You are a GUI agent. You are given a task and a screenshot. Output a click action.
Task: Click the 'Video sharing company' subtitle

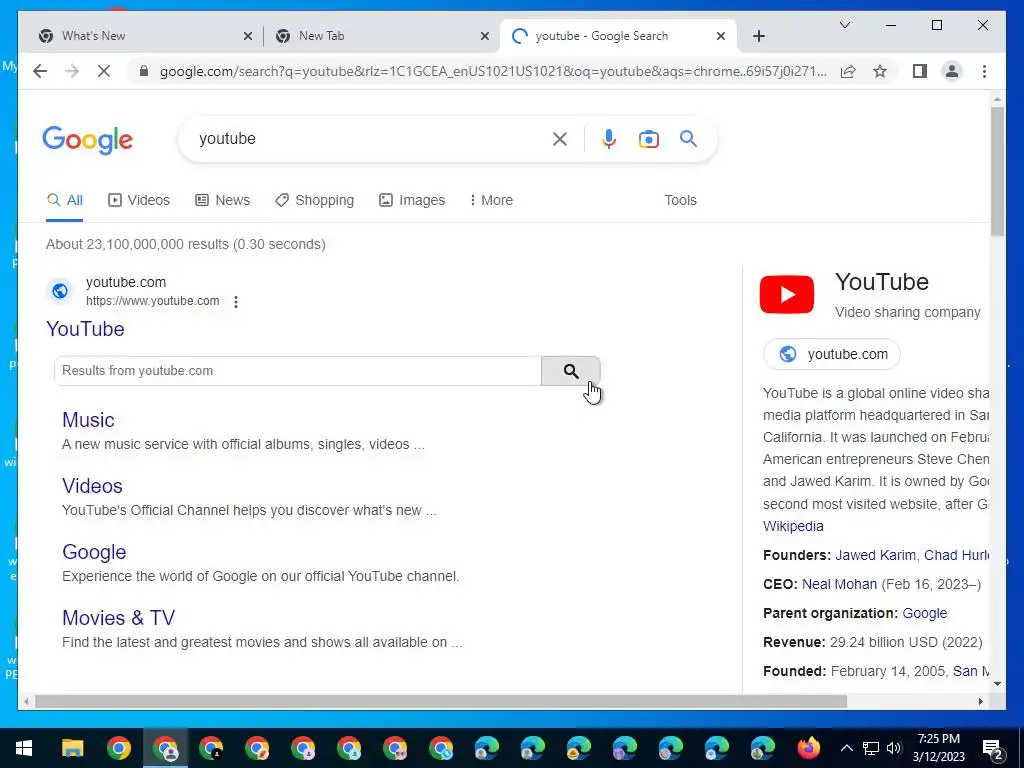[908, 312]
